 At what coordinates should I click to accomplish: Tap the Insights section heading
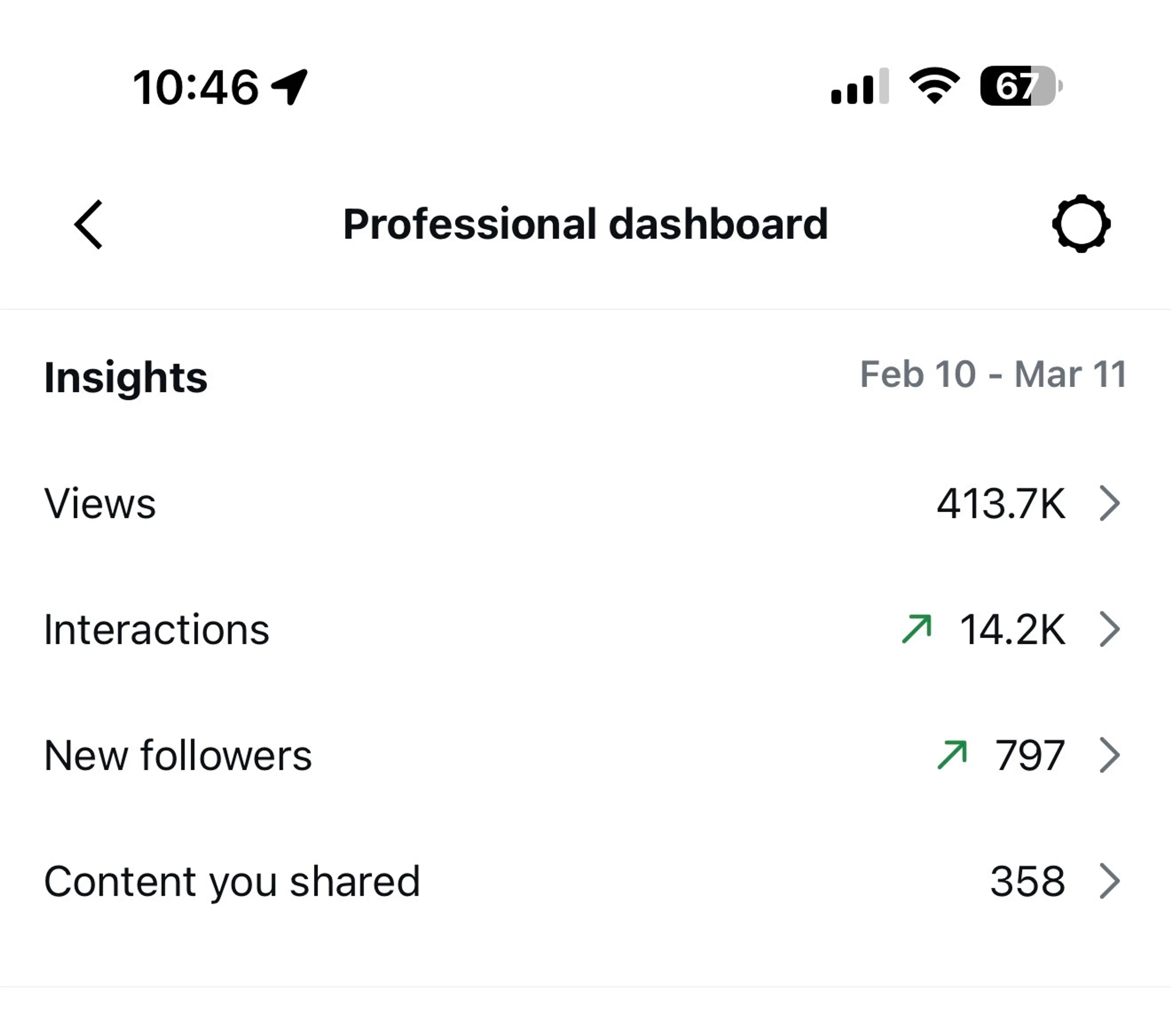coord(125,378)
